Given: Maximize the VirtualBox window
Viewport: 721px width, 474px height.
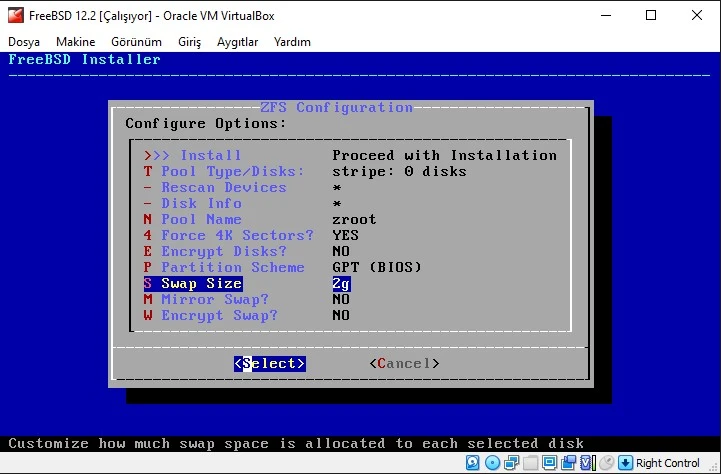Looking at the screenshot, I should 651,15.
